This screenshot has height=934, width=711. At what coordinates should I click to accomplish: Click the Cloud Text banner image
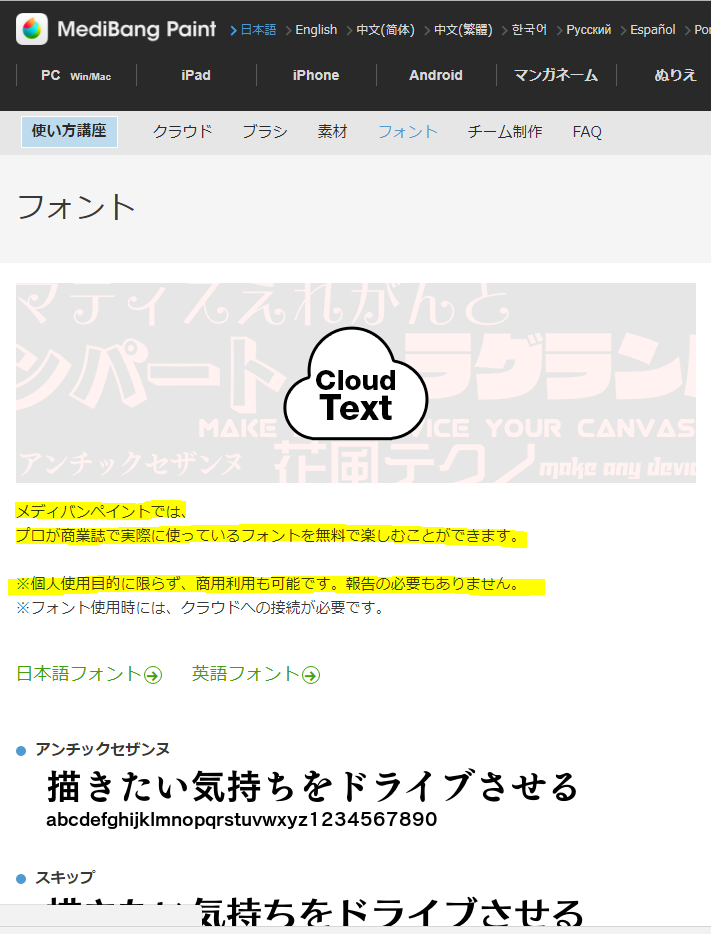tap(356, 382)
